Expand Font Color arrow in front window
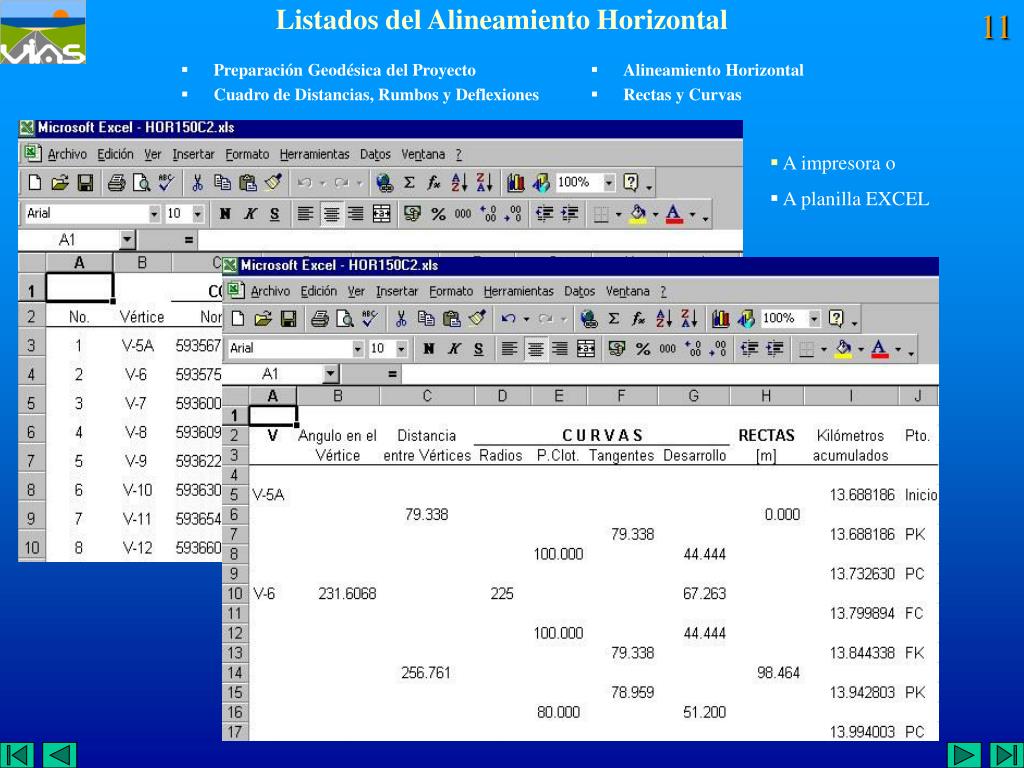Viewport: 1024px width, 768px height. coord(898,349)
